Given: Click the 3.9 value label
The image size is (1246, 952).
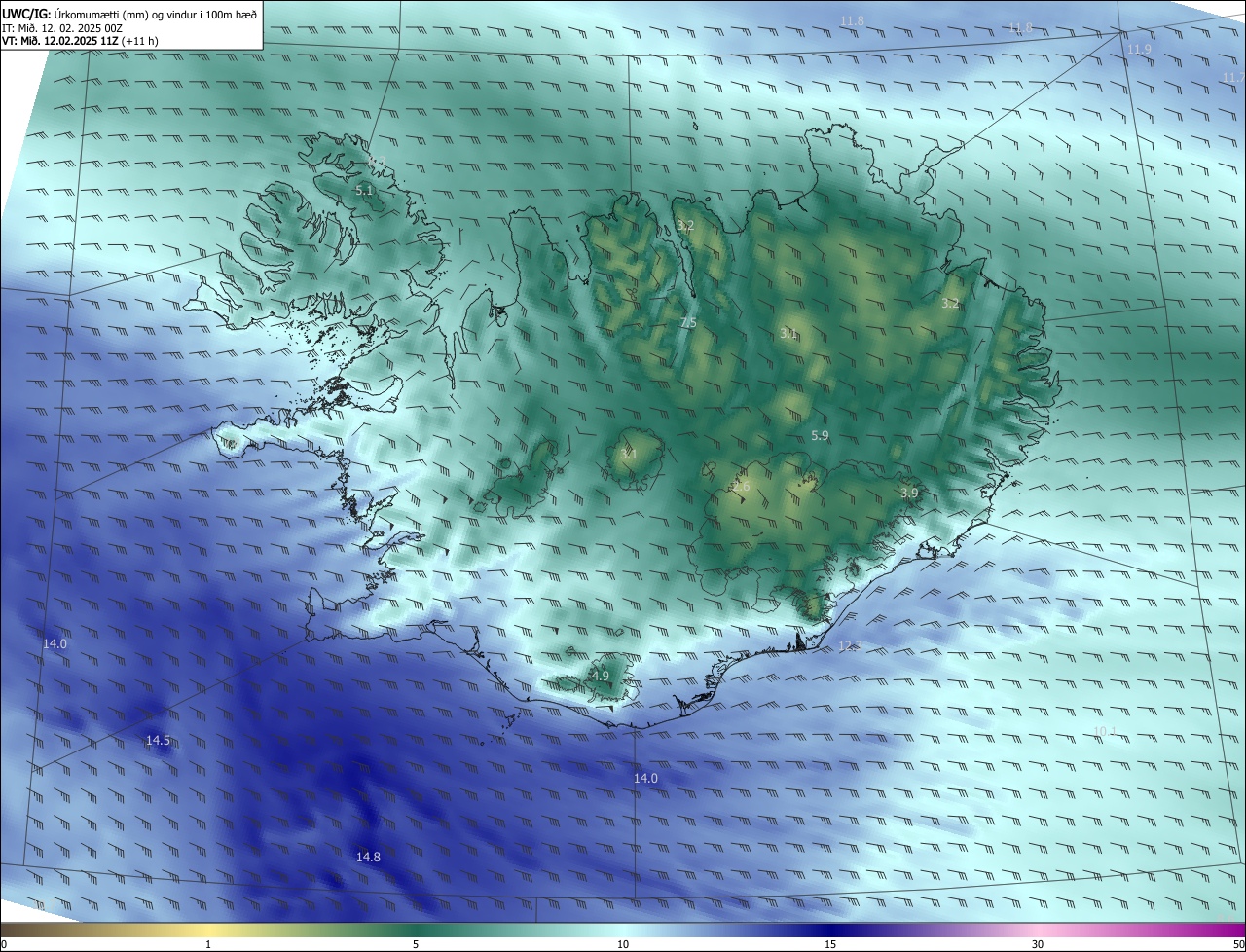Looking at the screenshot, I should [x=909, y=494].
